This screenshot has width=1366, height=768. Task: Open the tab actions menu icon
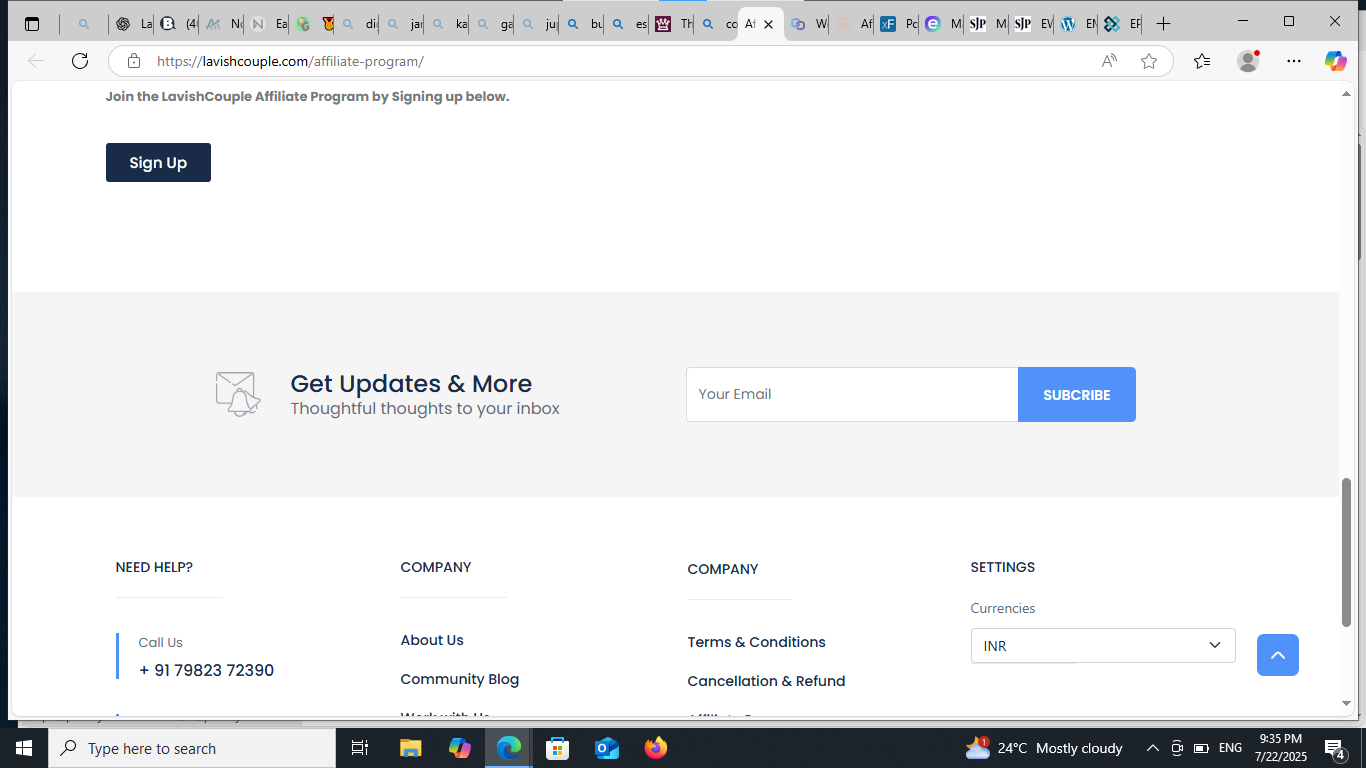pos(32,24)
